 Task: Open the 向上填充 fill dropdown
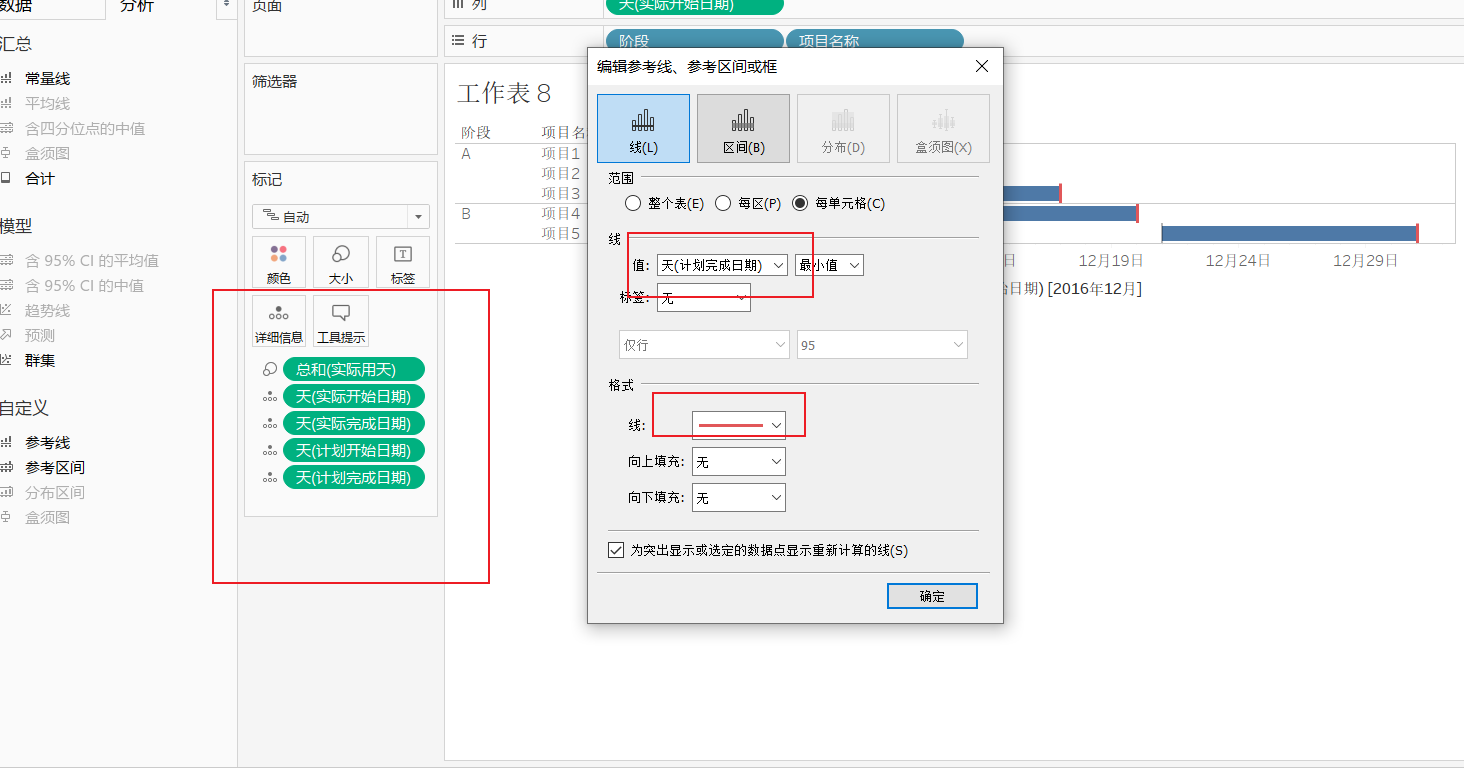[738, 462]
